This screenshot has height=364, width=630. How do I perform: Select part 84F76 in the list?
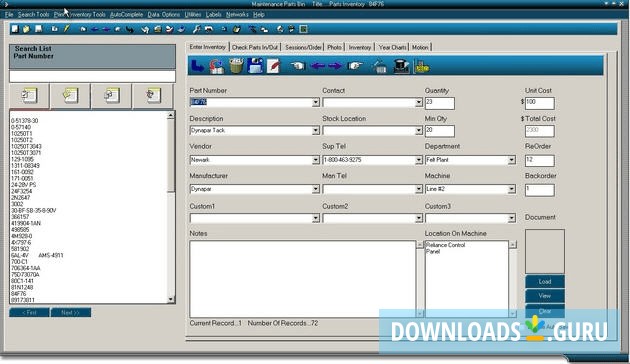click(18, 294)
